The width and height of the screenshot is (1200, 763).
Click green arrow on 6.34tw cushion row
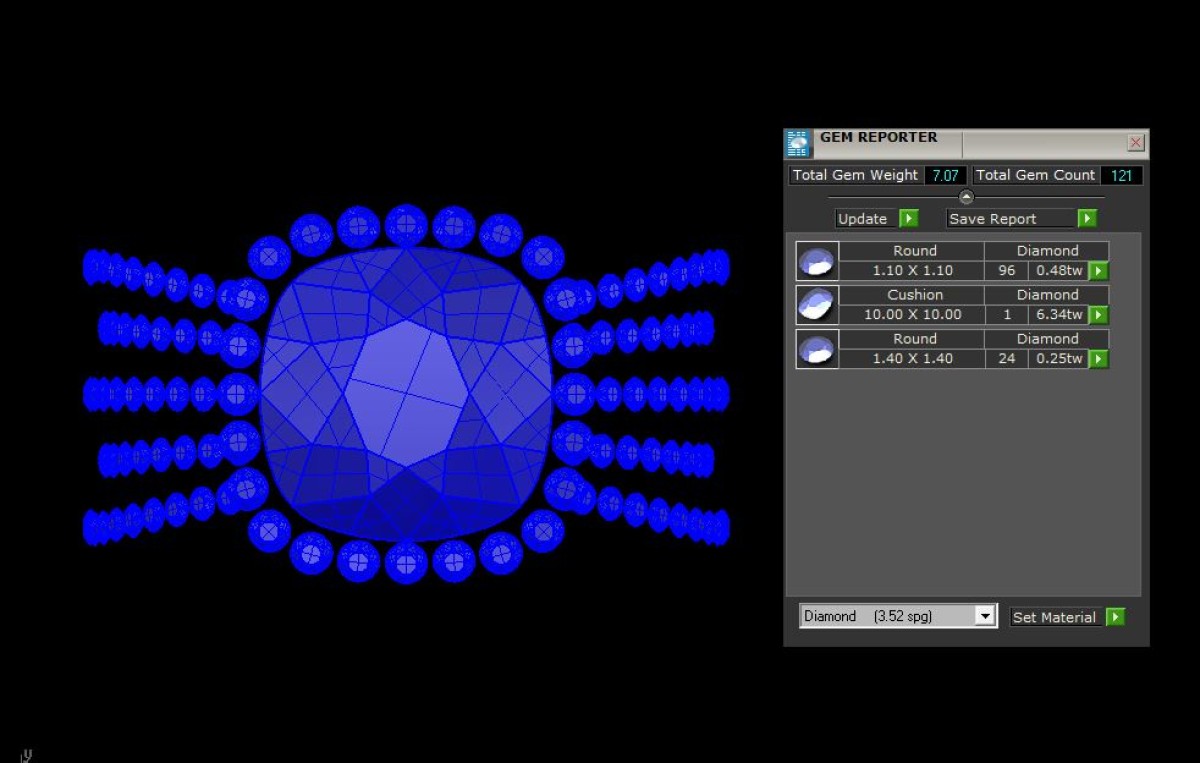coord(1098,315)
